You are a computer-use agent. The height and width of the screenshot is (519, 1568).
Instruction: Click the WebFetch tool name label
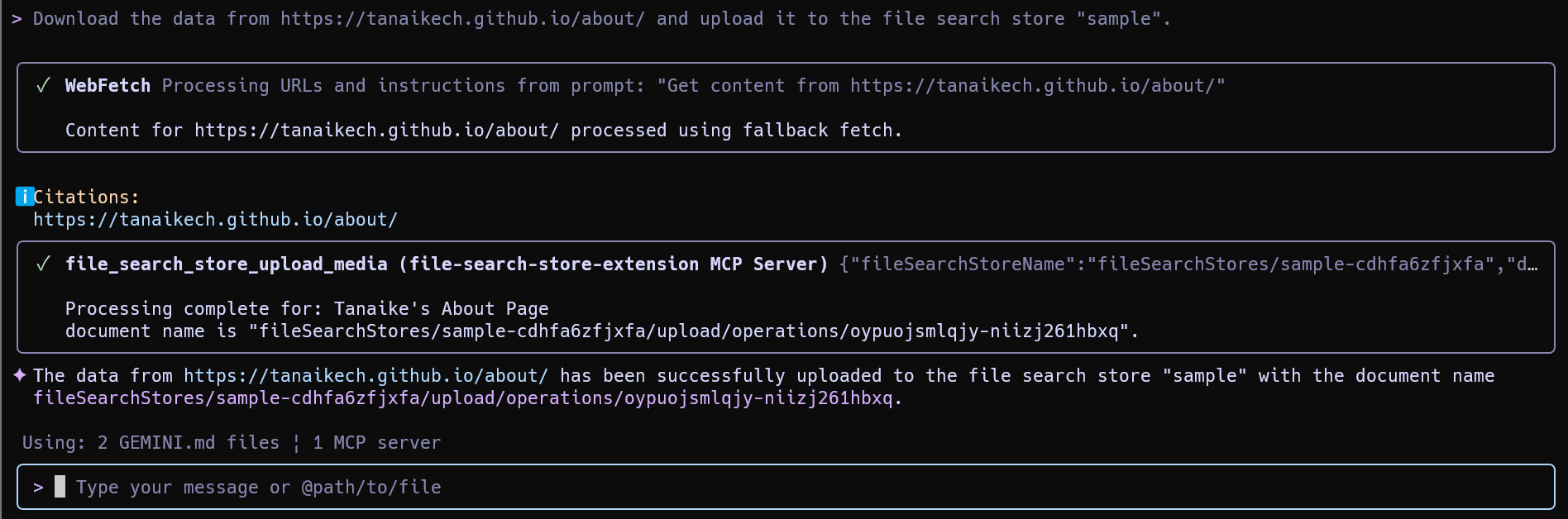[108, 85]
